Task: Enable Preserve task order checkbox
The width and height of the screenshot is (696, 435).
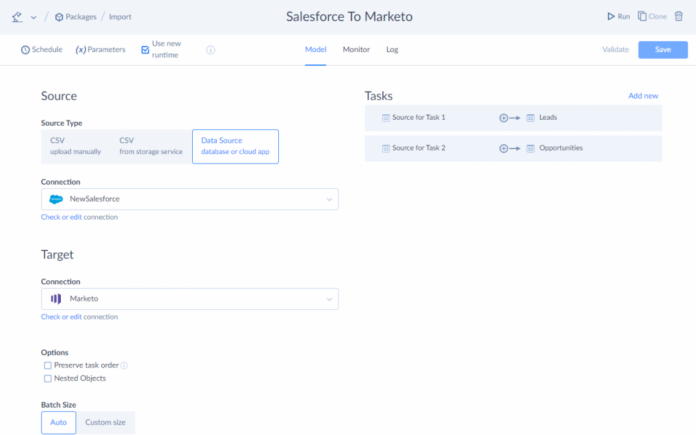Action: 47,366
